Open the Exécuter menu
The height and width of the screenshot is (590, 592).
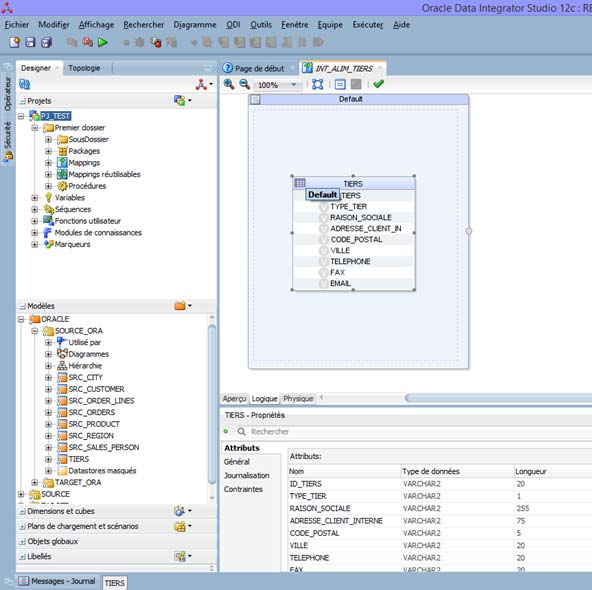pos(367,25)
